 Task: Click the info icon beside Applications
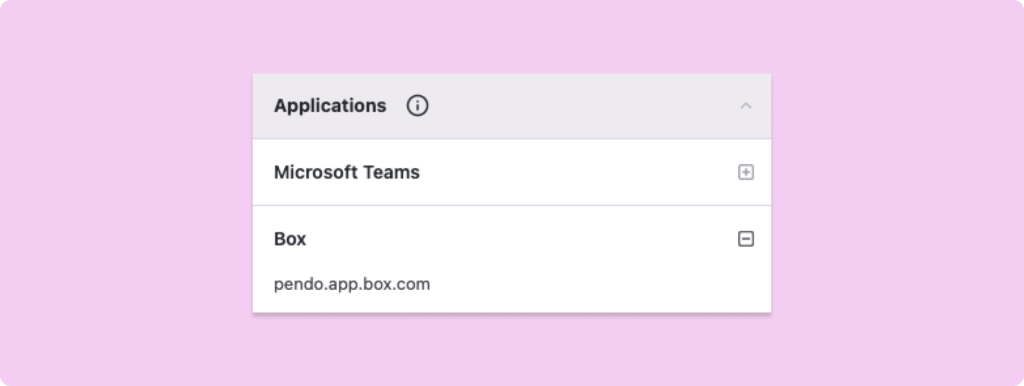point(417,106)
